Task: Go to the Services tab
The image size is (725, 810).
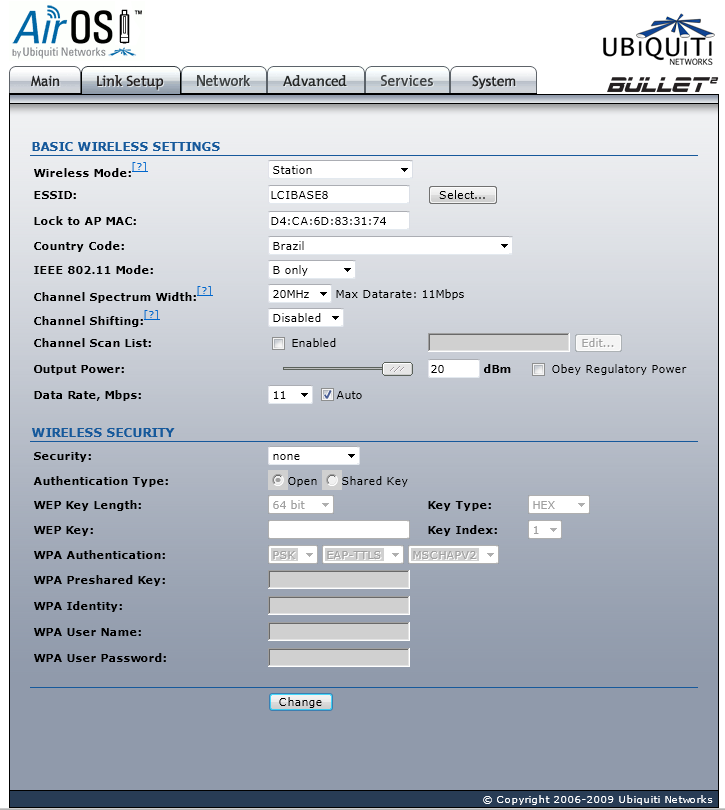Action: (407, 81)
